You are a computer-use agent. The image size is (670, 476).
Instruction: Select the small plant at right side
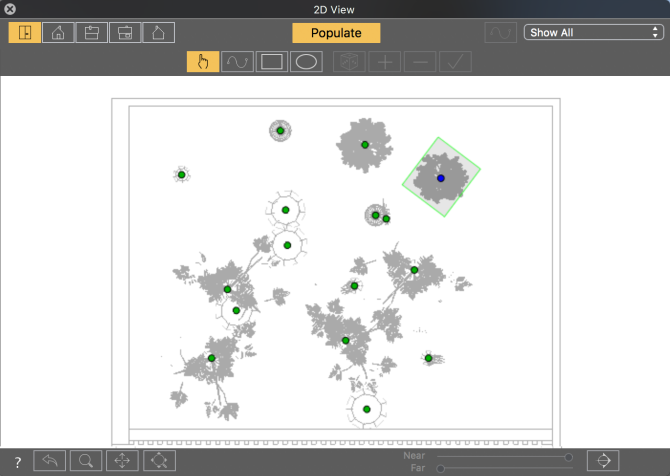[429, 358]
